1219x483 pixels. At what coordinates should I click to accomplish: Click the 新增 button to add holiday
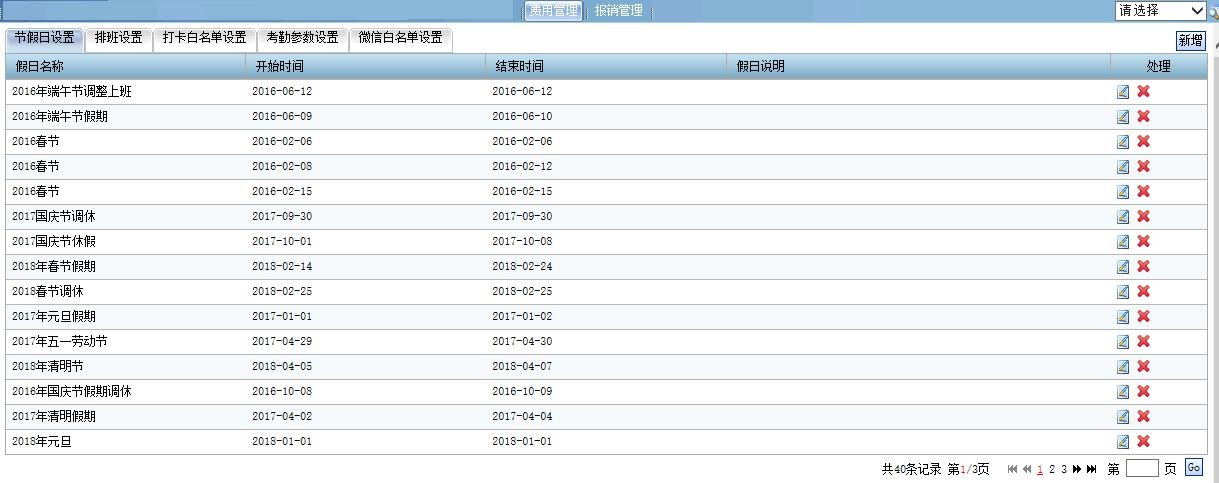[x=1190, y=41]
